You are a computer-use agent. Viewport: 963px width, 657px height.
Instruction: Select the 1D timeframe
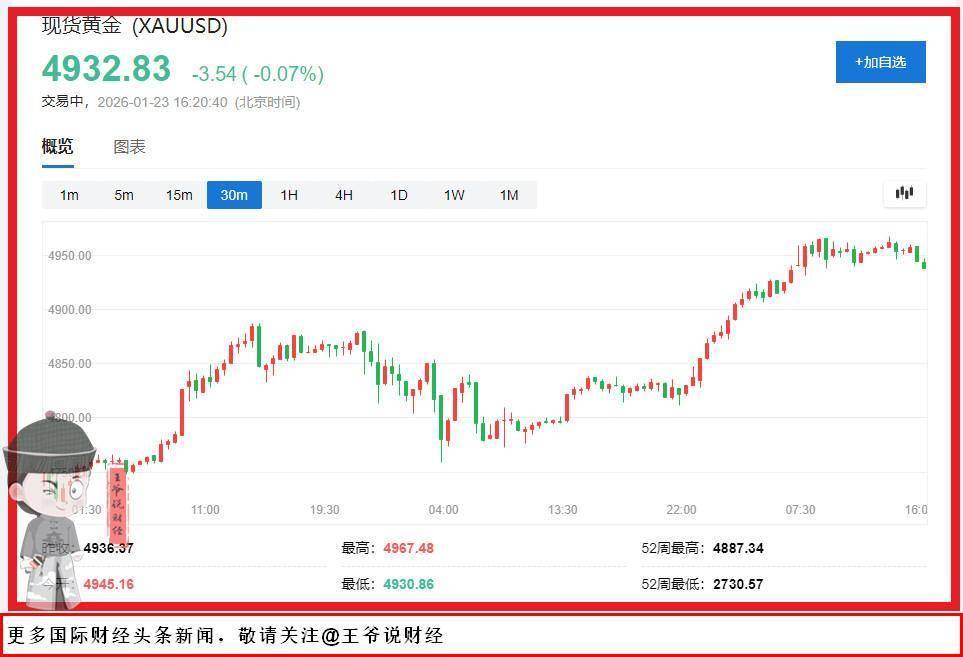(399, 195)
